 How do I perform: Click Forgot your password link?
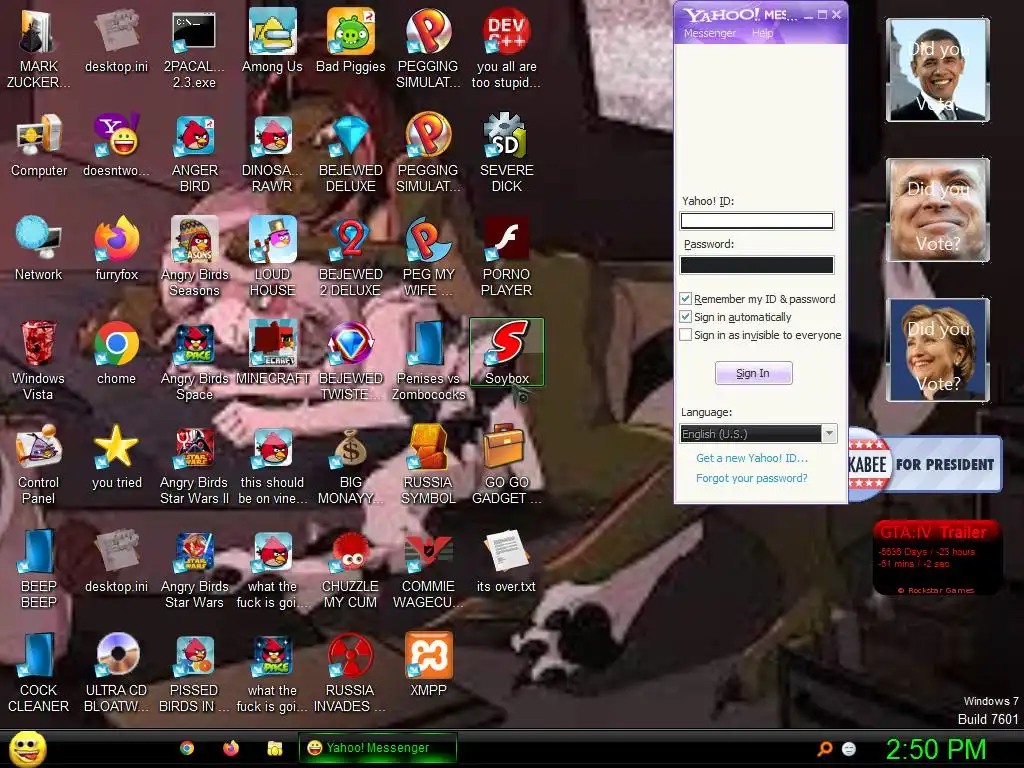(752, 478)
